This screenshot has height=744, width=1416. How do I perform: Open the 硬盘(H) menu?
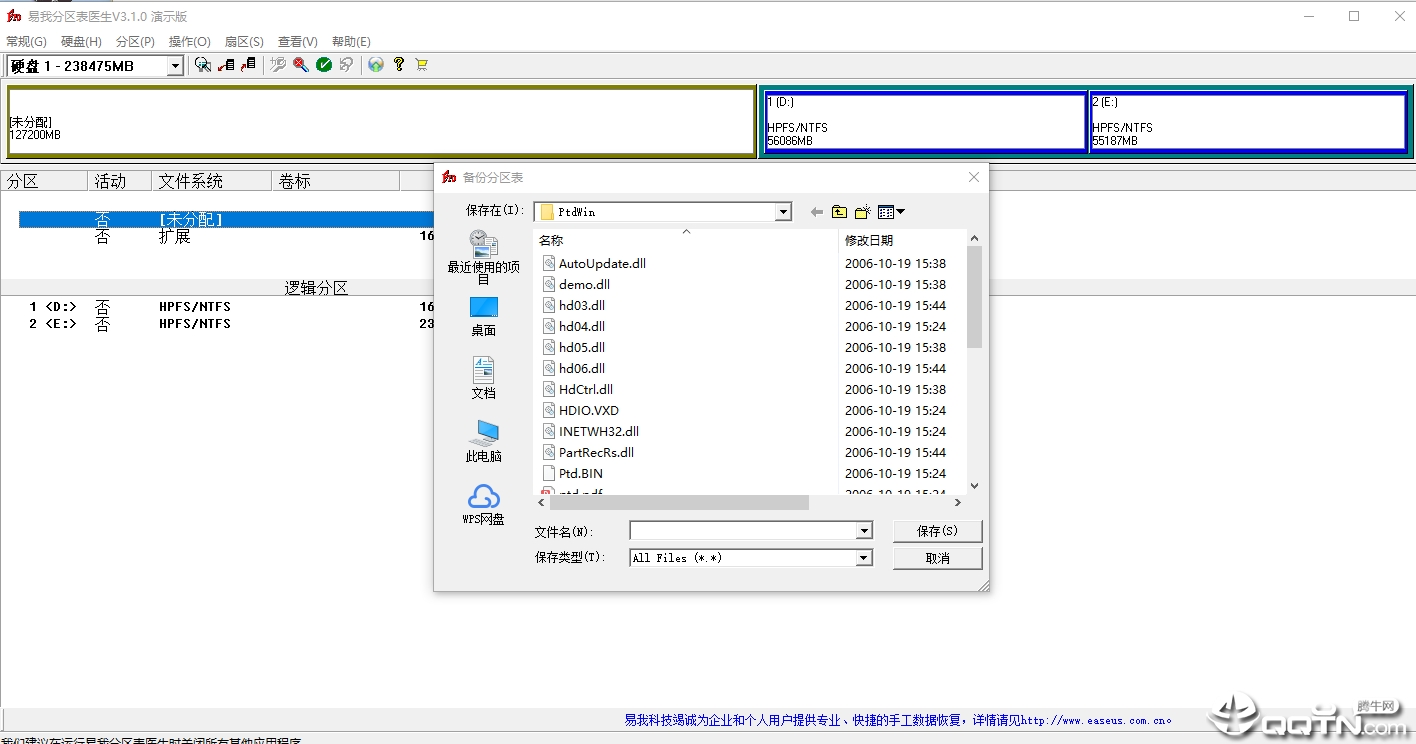pyautogui.click(x=81, y=42)
